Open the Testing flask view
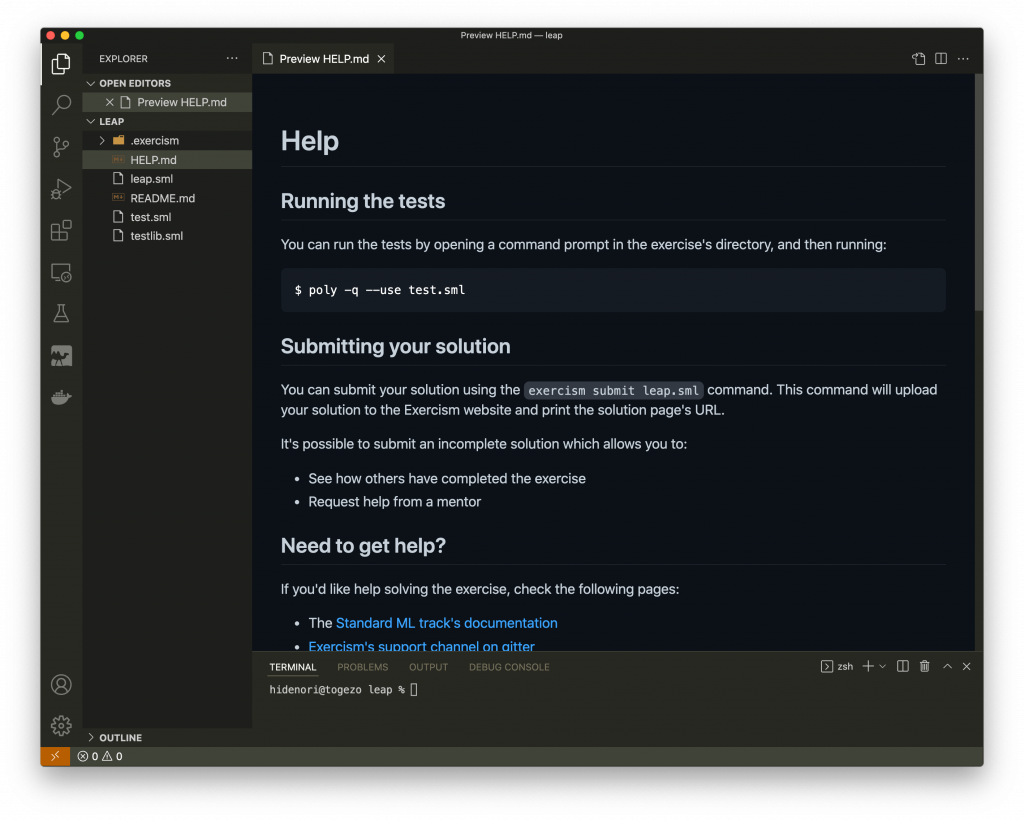Image resolution: width=1024 pixels, height=820 pixels. pyautogui.click(x=61, y=314)
